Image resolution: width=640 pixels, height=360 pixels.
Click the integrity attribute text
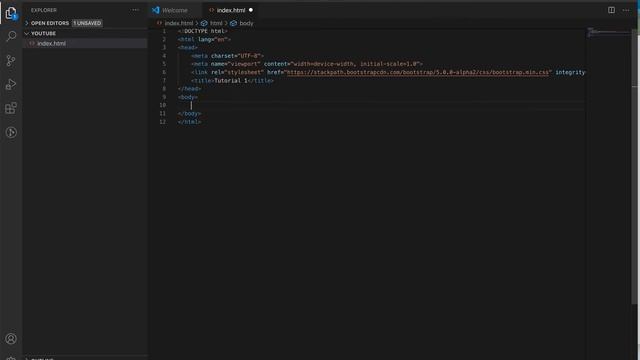(x=570, y=72)
